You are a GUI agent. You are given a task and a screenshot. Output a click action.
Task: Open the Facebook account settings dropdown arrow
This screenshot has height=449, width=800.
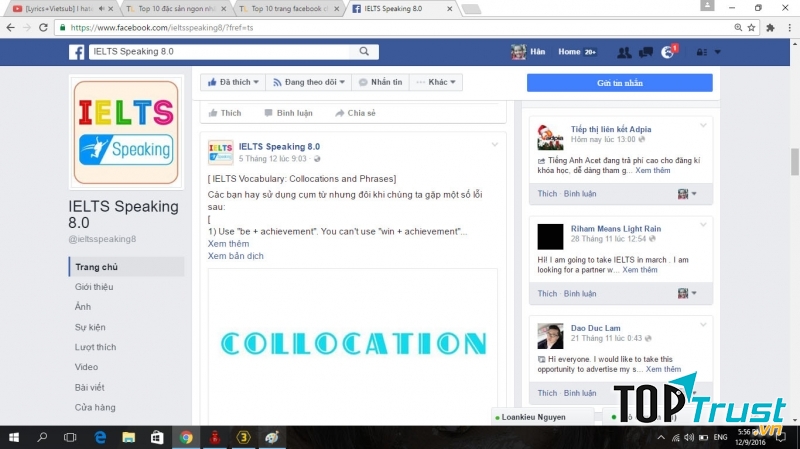[x=715, y=52]
